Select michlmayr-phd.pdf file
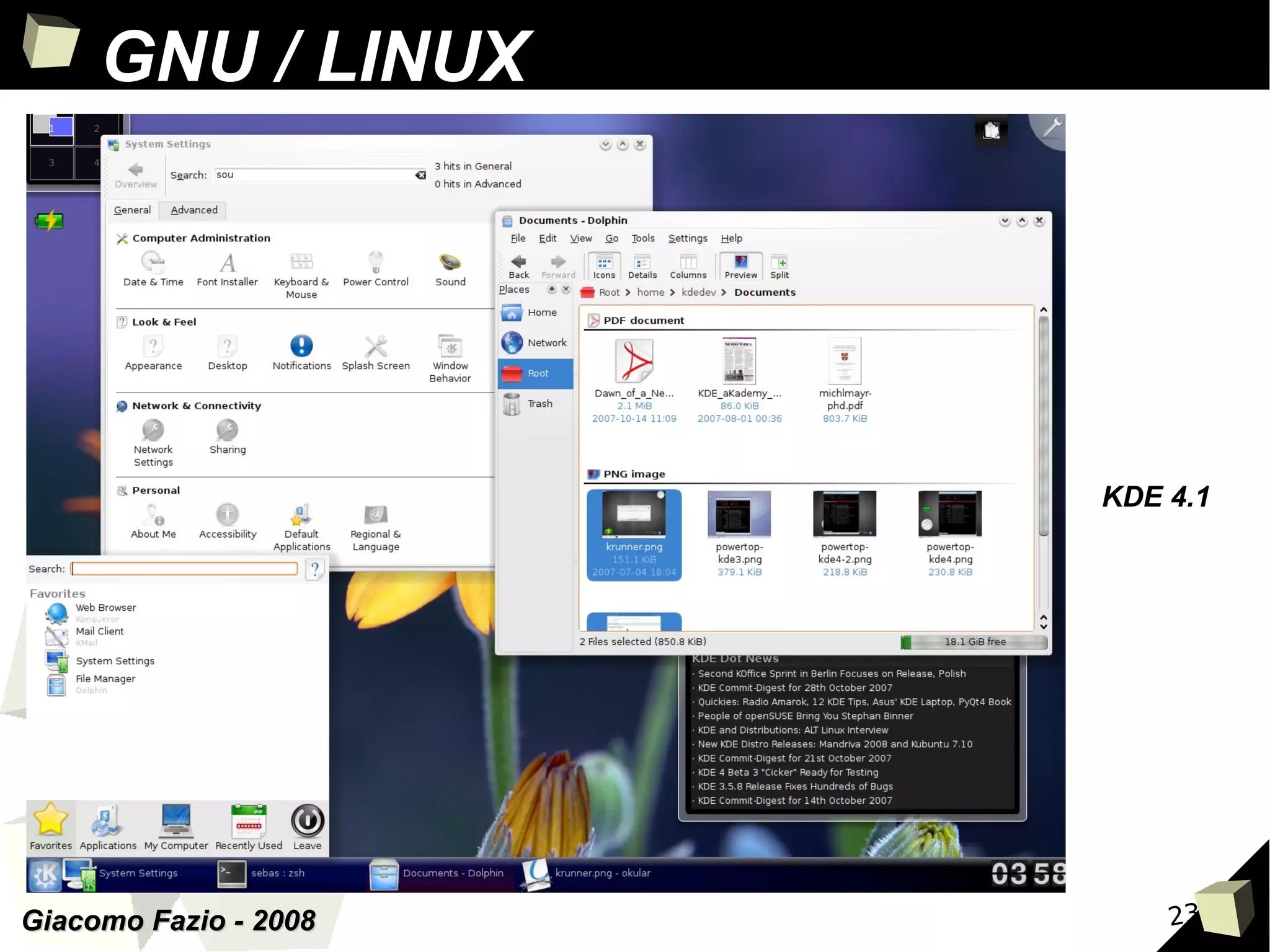This screenshot has width=1270, height=952. click(x=845, y=381)
